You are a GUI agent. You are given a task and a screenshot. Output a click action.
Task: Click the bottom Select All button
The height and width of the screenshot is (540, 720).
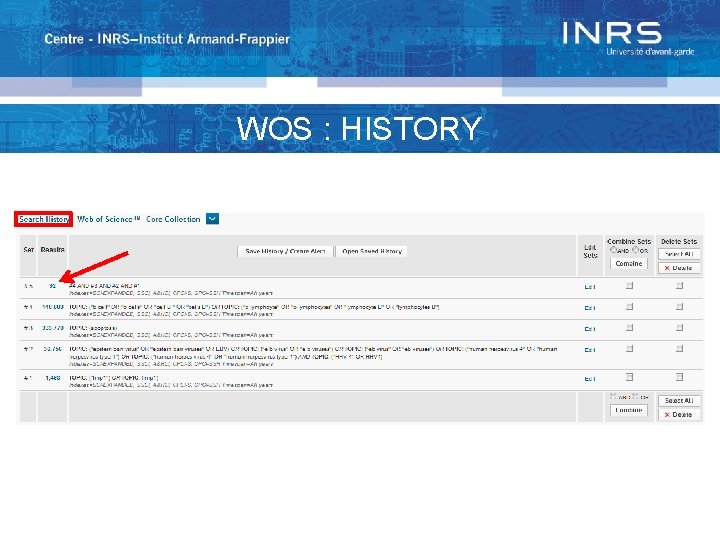(x=679, y=400)
